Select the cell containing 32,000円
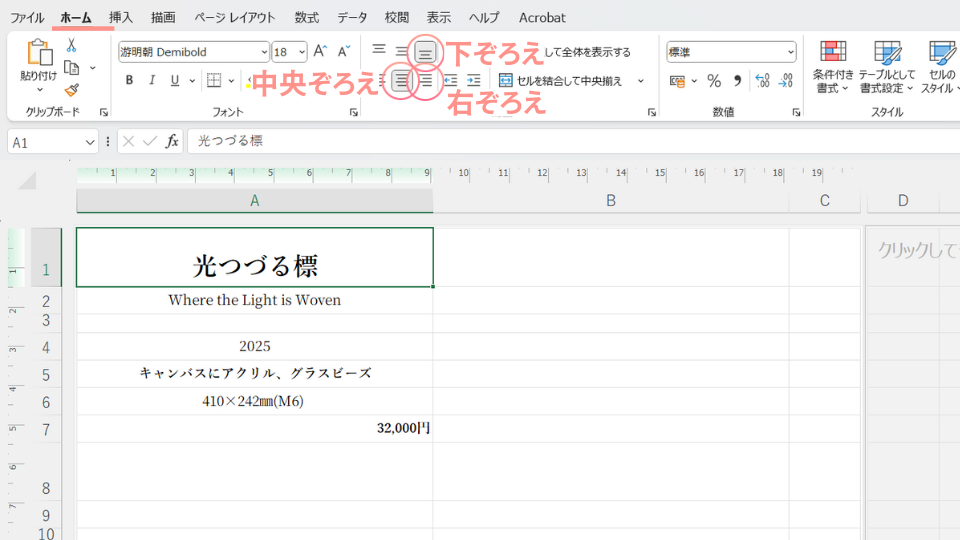The width and height of the screenshot is (960, 540). [255, 429]
